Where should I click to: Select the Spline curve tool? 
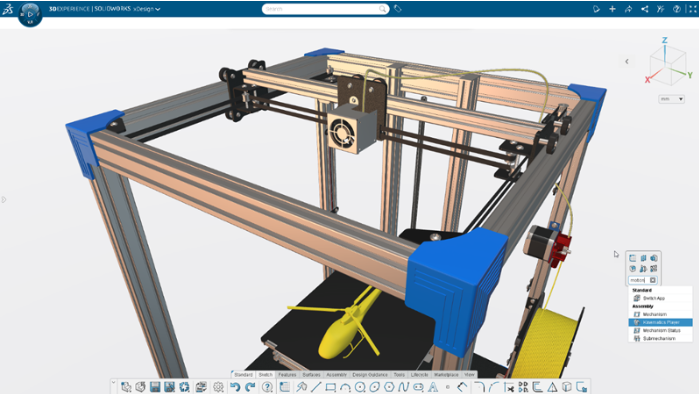[403, 387]
